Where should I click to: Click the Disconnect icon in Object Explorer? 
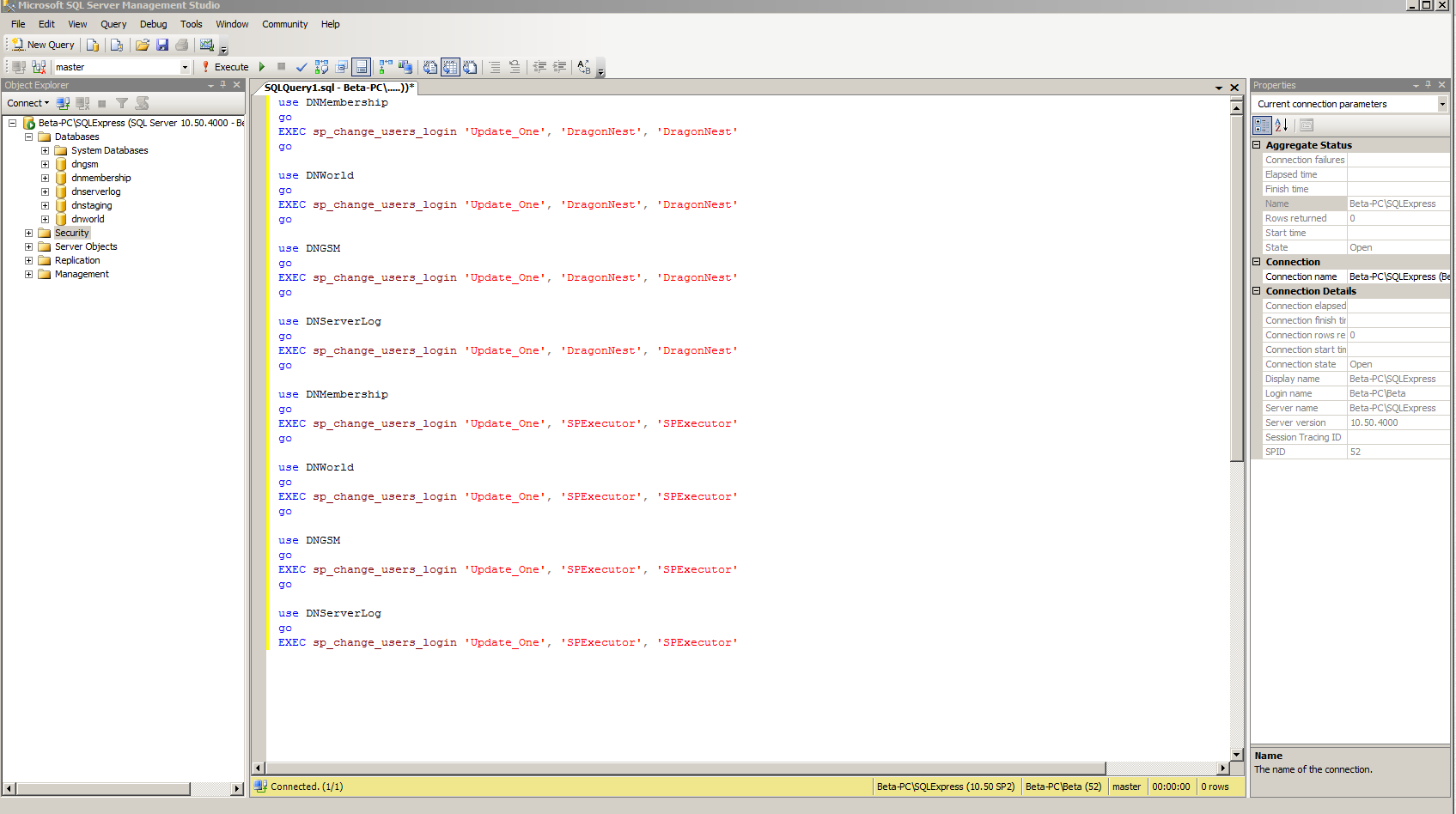pyautogui.click(x=82, y=103)
